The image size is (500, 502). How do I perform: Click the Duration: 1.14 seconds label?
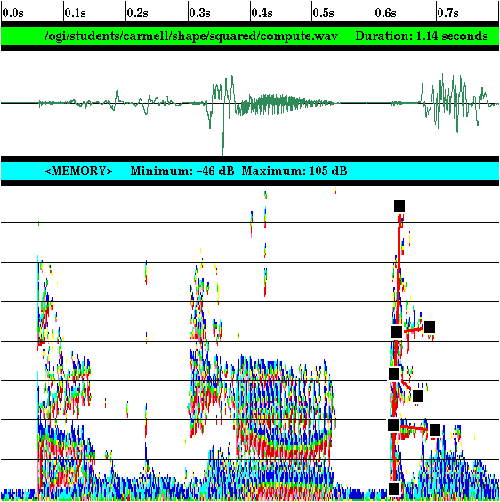point(421,36)
